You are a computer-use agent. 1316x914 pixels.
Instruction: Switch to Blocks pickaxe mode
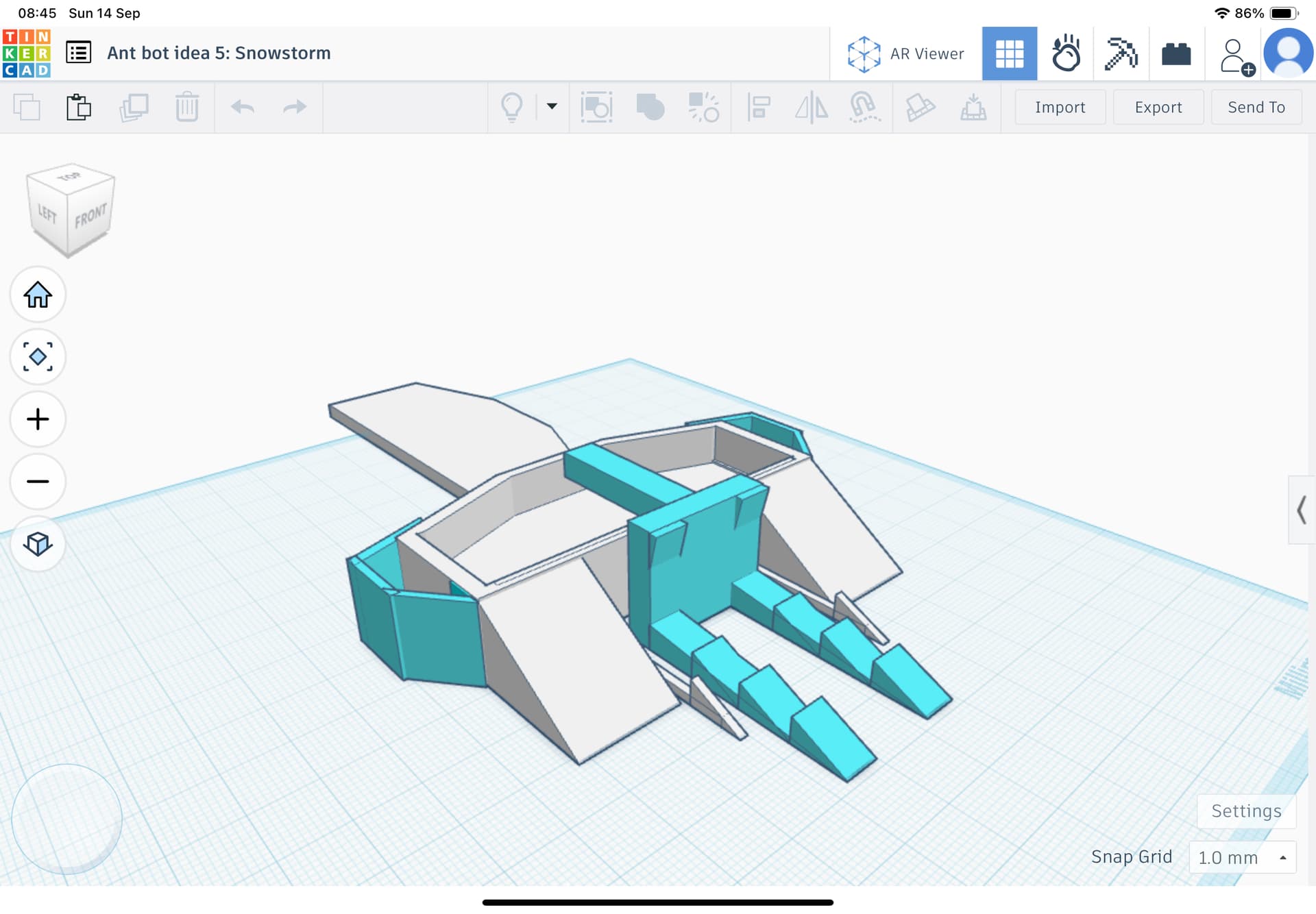[1121, 53]
